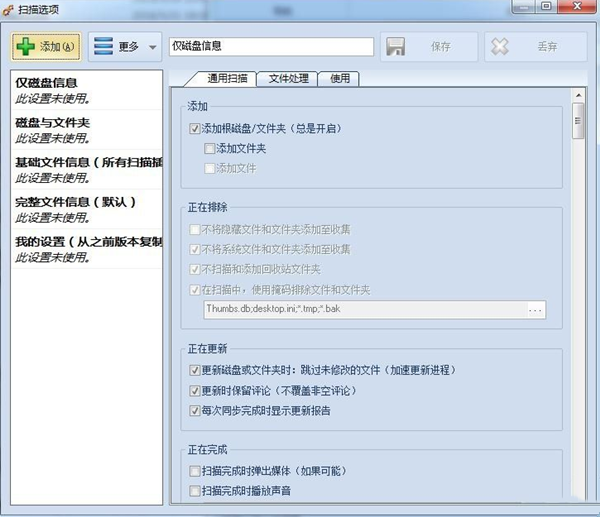Switch to the 文件处理 tab
600x517 pixels.
tap(289, 79)
